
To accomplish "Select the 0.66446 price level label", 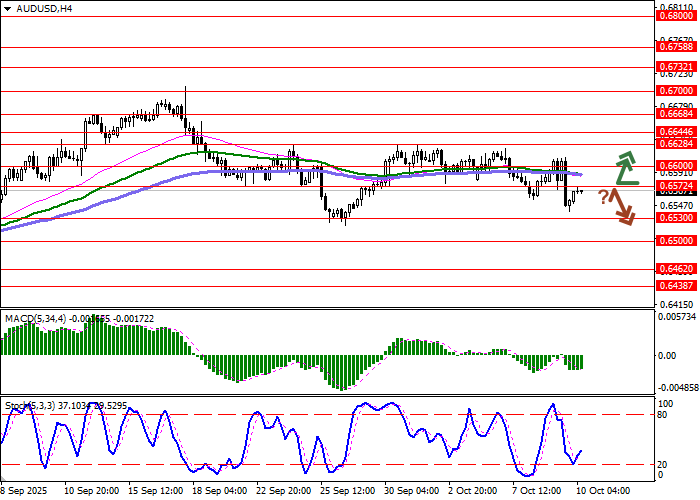I will 676,132.
